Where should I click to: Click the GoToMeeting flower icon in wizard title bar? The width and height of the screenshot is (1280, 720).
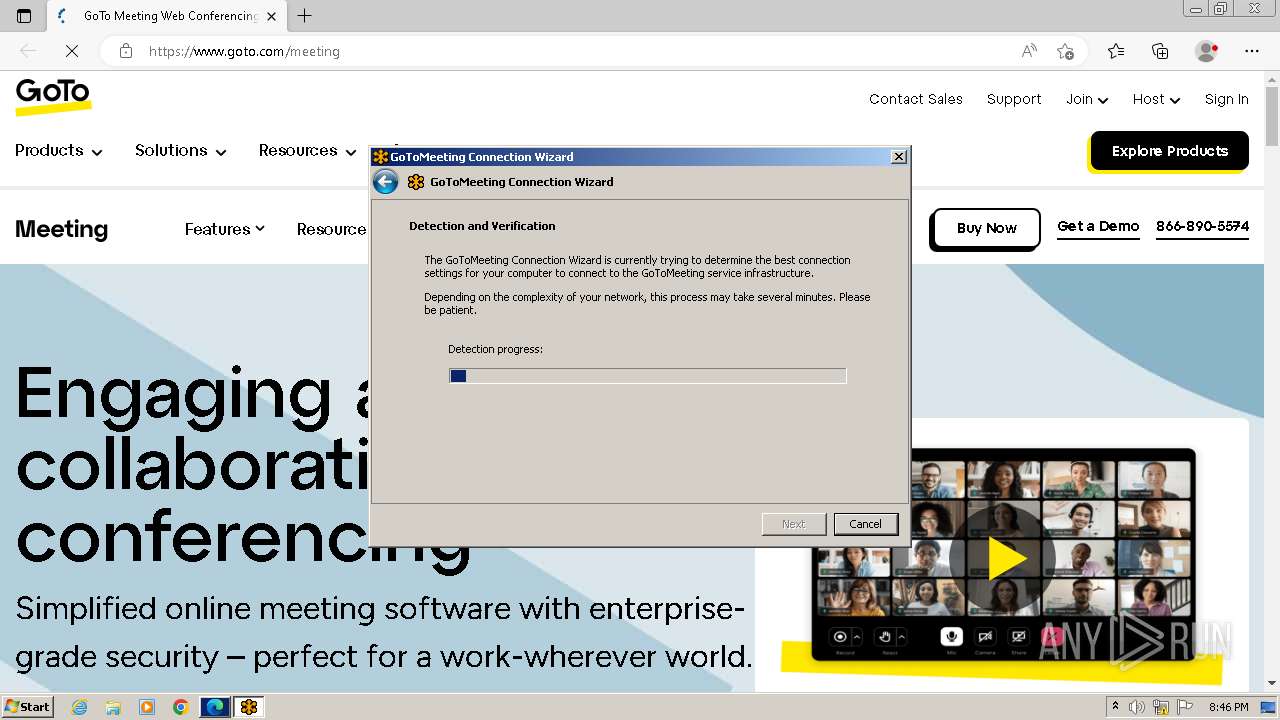[x=380, y=157]
